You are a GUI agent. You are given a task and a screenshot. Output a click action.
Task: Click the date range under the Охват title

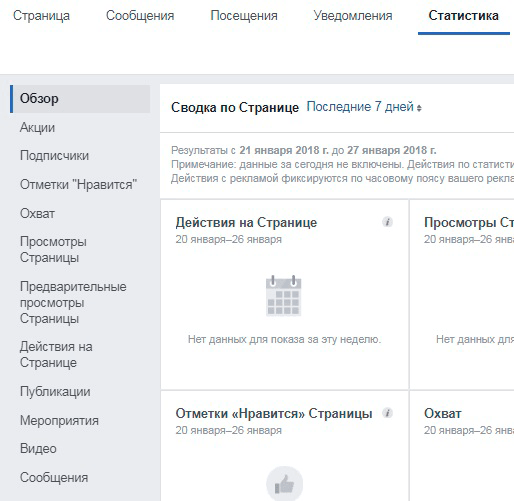point(469,430)
